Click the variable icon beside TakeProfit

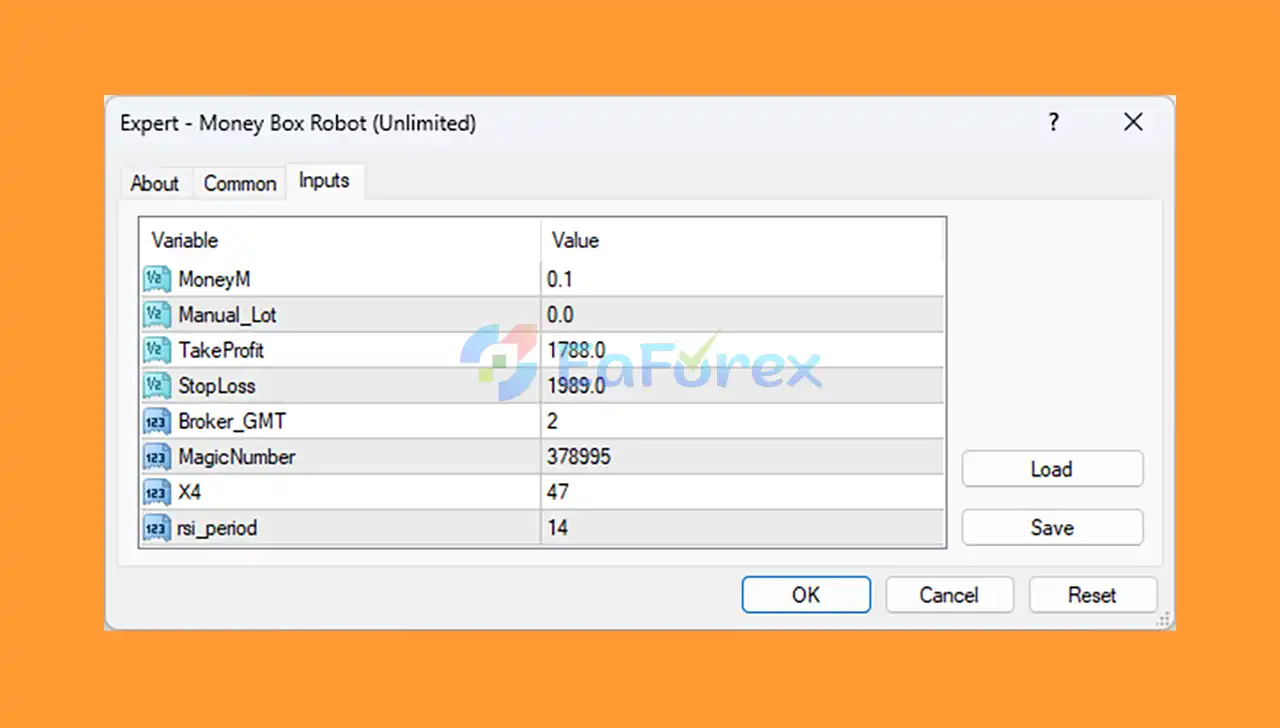[x=157, y=350]
